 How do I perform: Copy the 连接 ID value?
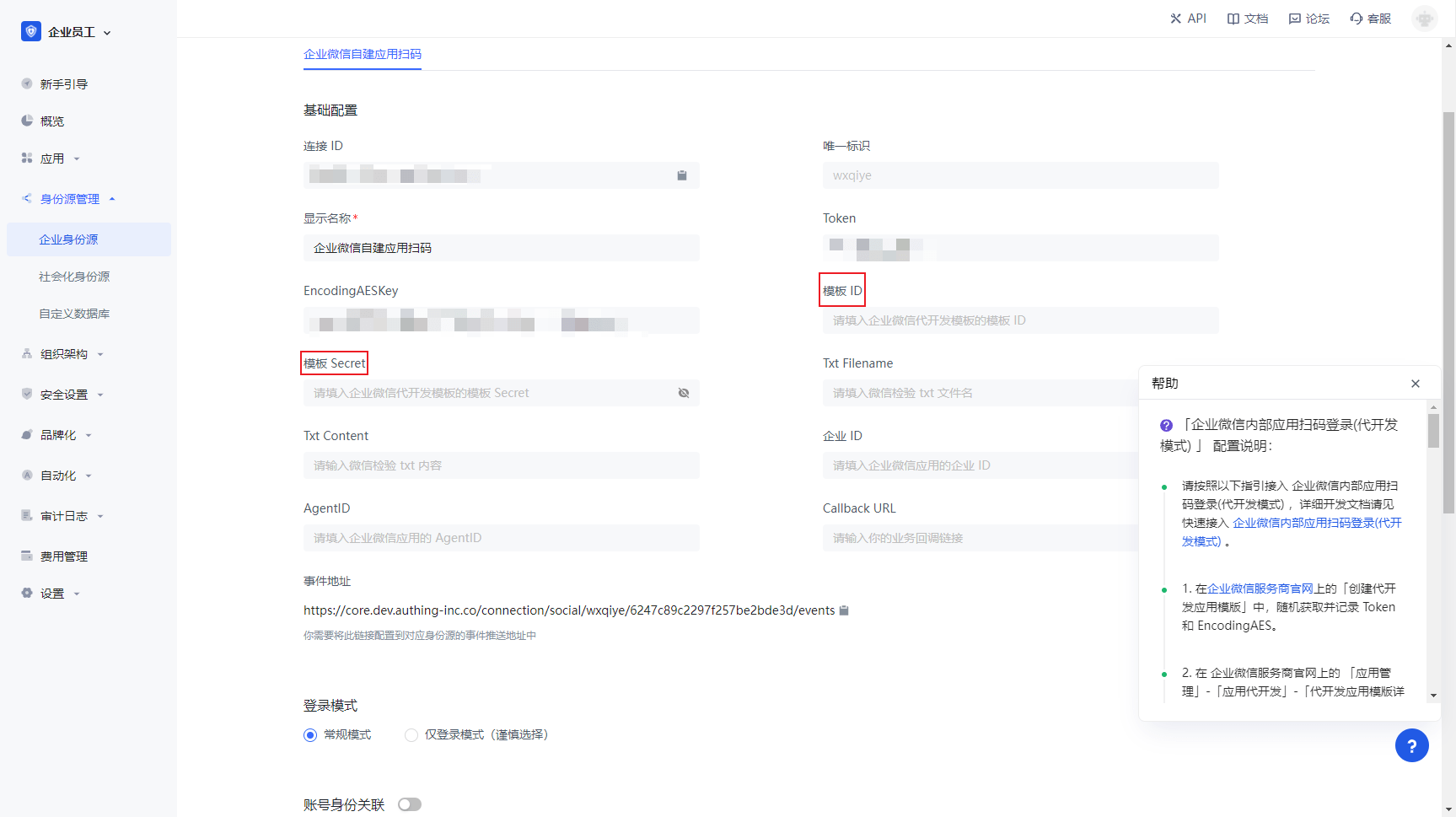tap(682, 175)
